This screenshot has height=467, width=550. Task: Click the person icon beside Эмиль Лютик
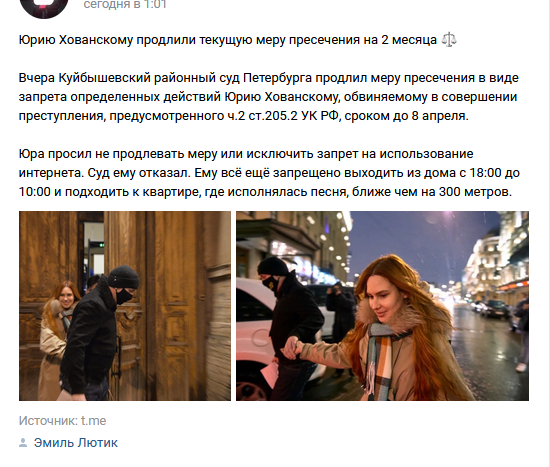click(x=23, y=443)
